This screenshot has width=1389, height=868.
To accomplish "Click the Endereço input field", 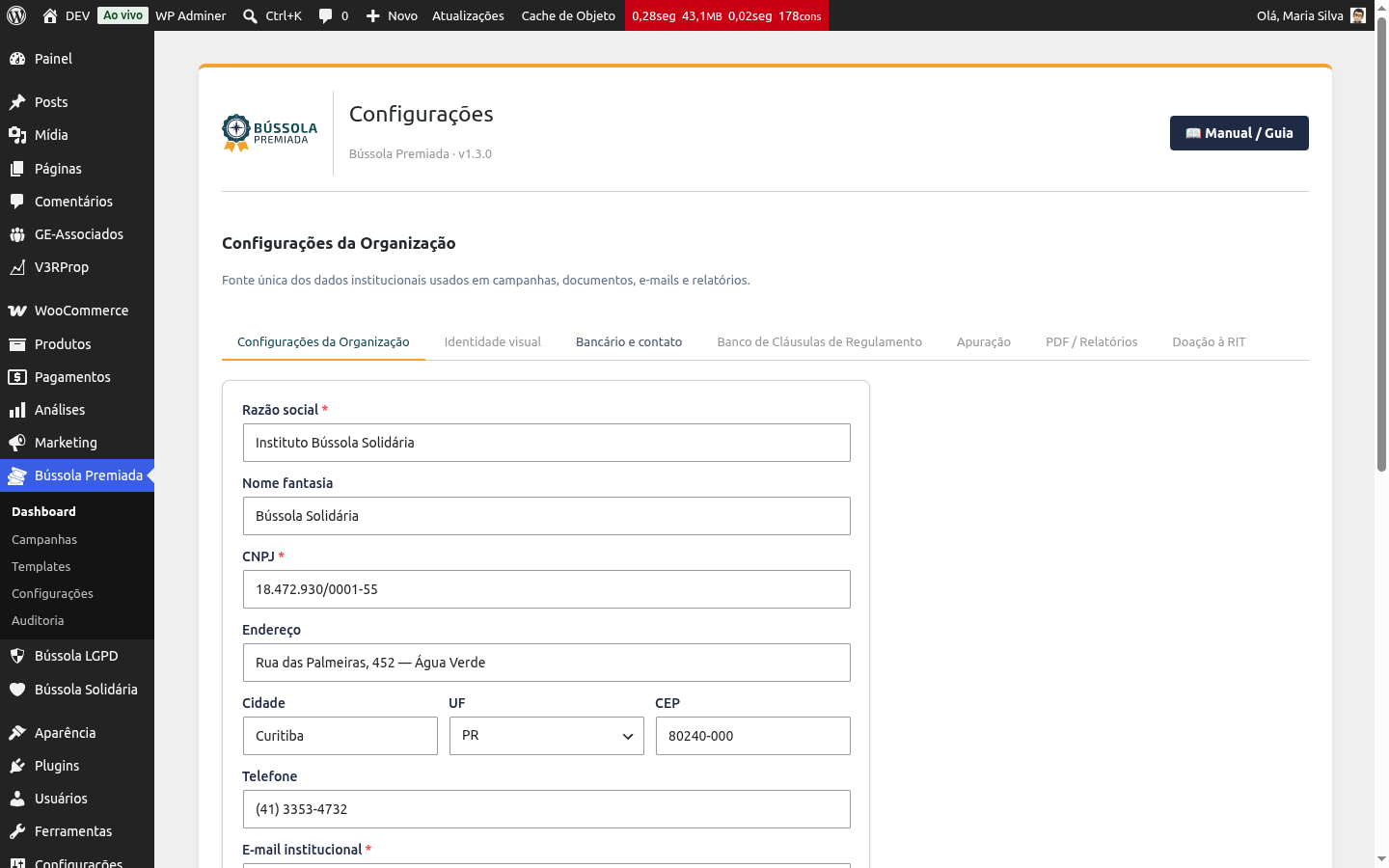I will (x=547, y=663).
